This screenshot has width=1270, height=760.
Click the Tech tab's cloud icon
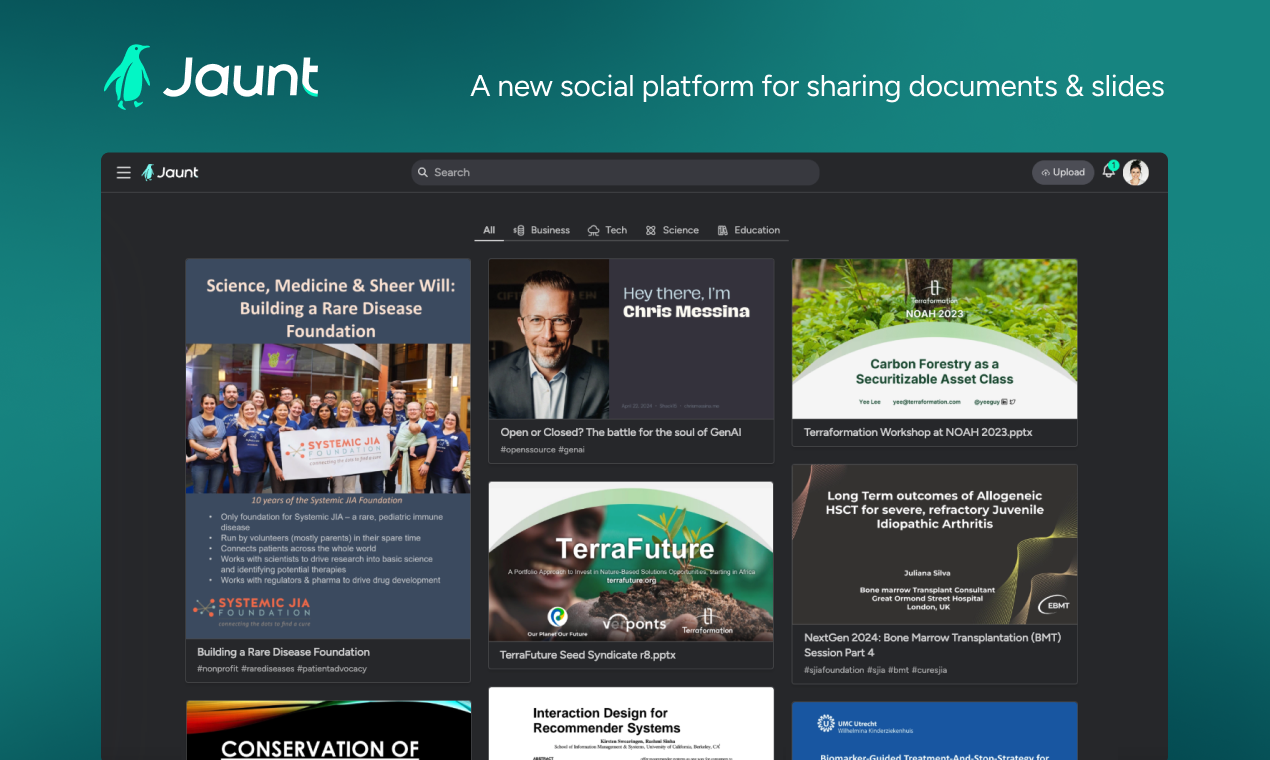(x=594, y=230)
